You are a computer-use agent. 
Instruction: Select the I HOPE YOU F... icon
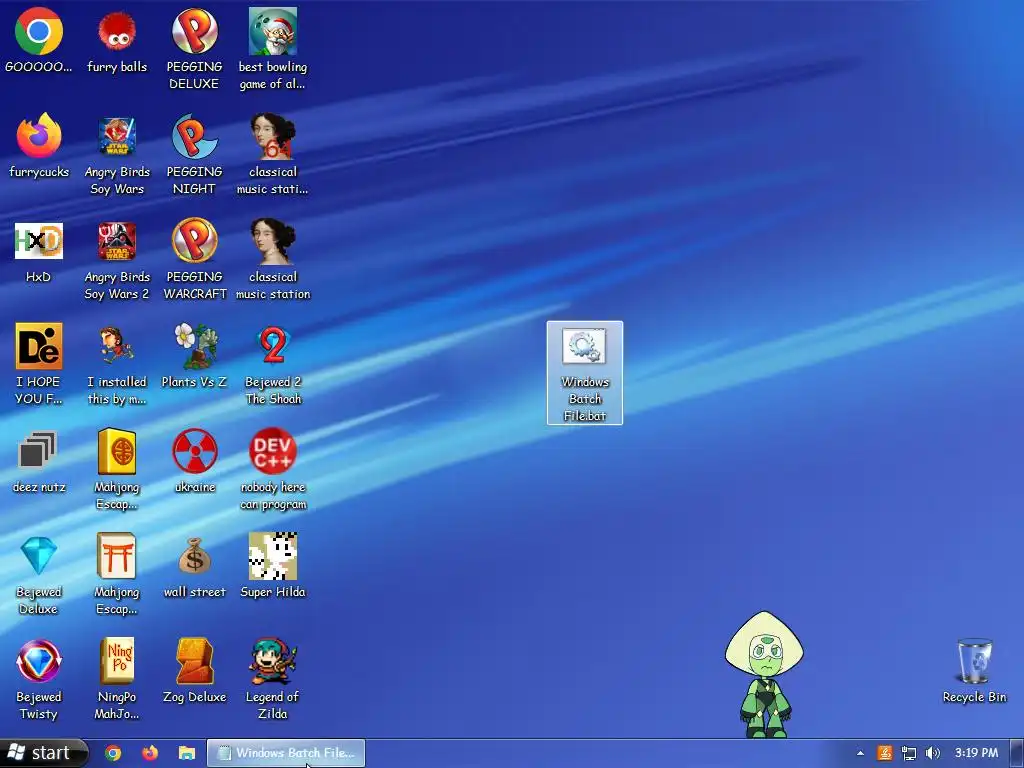(39, 364)
